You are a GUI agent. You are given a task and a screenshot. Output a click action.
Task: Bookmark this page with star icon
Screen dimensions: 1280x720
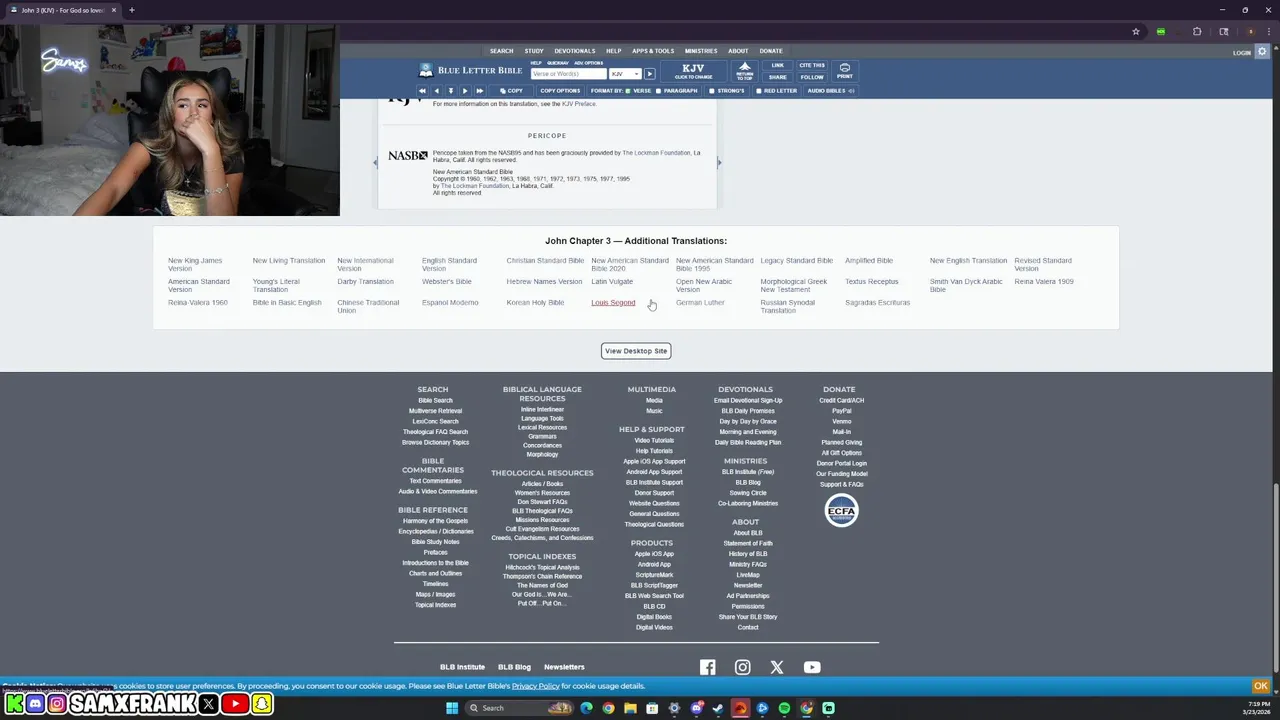point(1136,31)
